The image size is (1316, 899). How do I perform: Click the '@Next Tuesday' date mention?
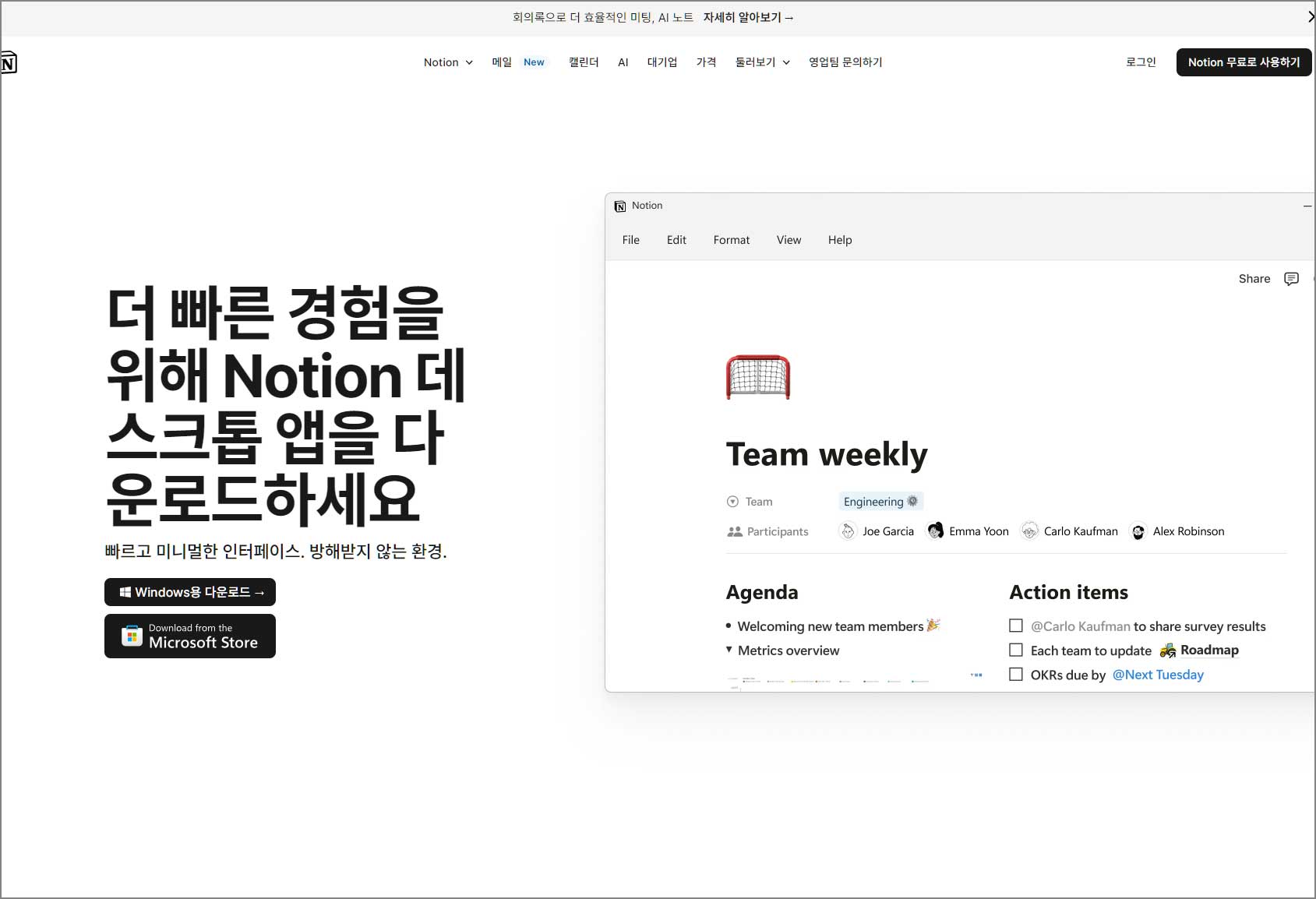tap(1158, 675)
